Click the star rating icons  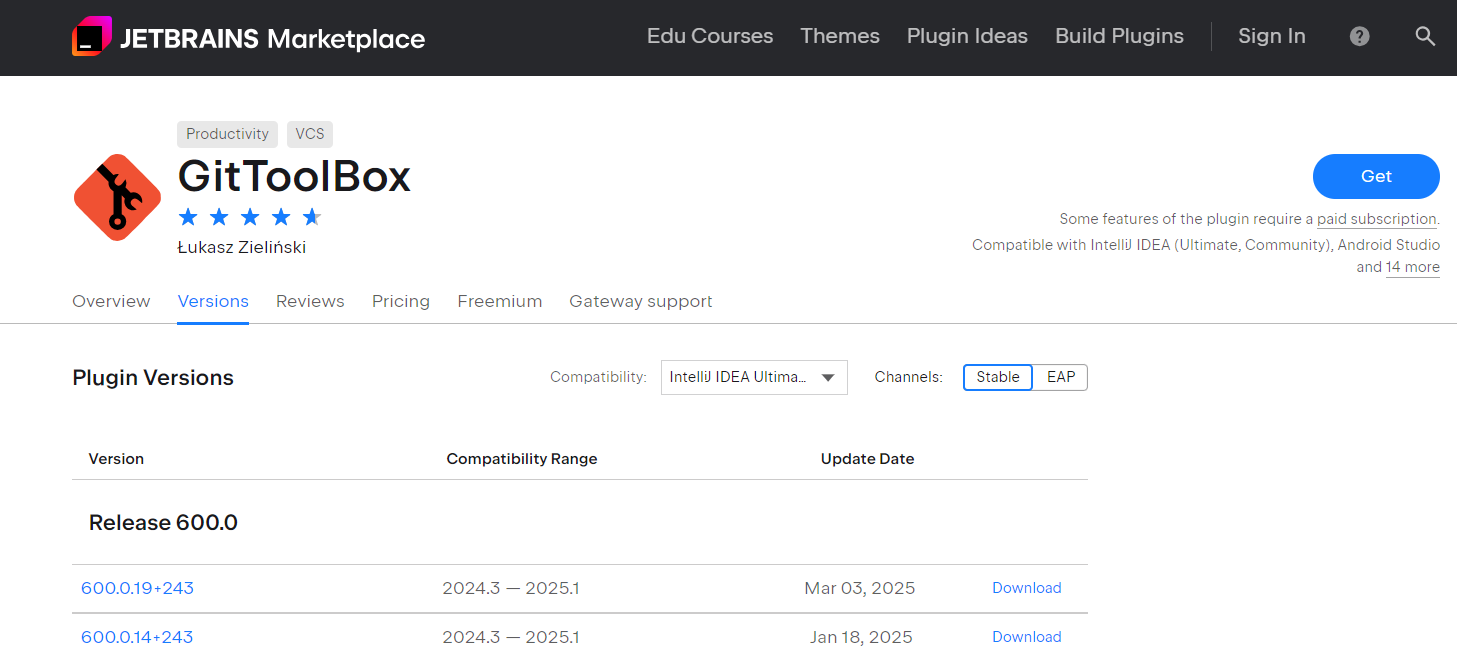(249, 217)
